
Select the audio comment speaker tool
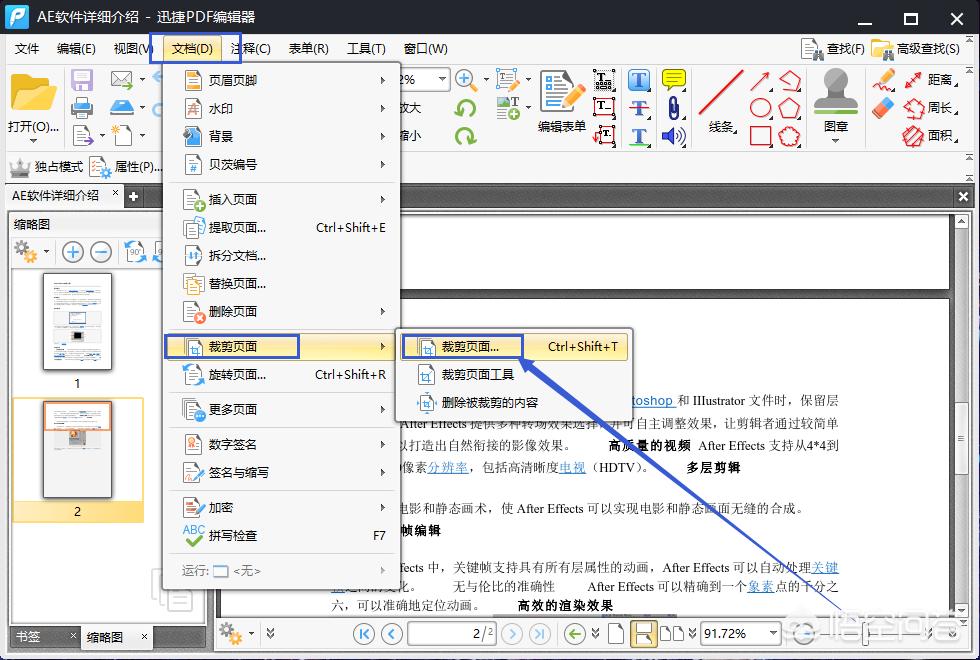coord(674,136)
